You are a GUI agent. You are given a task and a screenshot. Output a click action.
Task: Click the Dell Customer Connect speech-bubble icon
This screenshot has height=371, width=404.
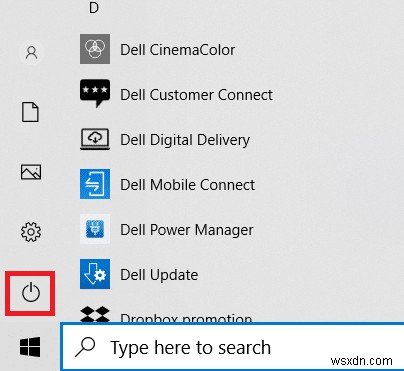tap(95, 93)
